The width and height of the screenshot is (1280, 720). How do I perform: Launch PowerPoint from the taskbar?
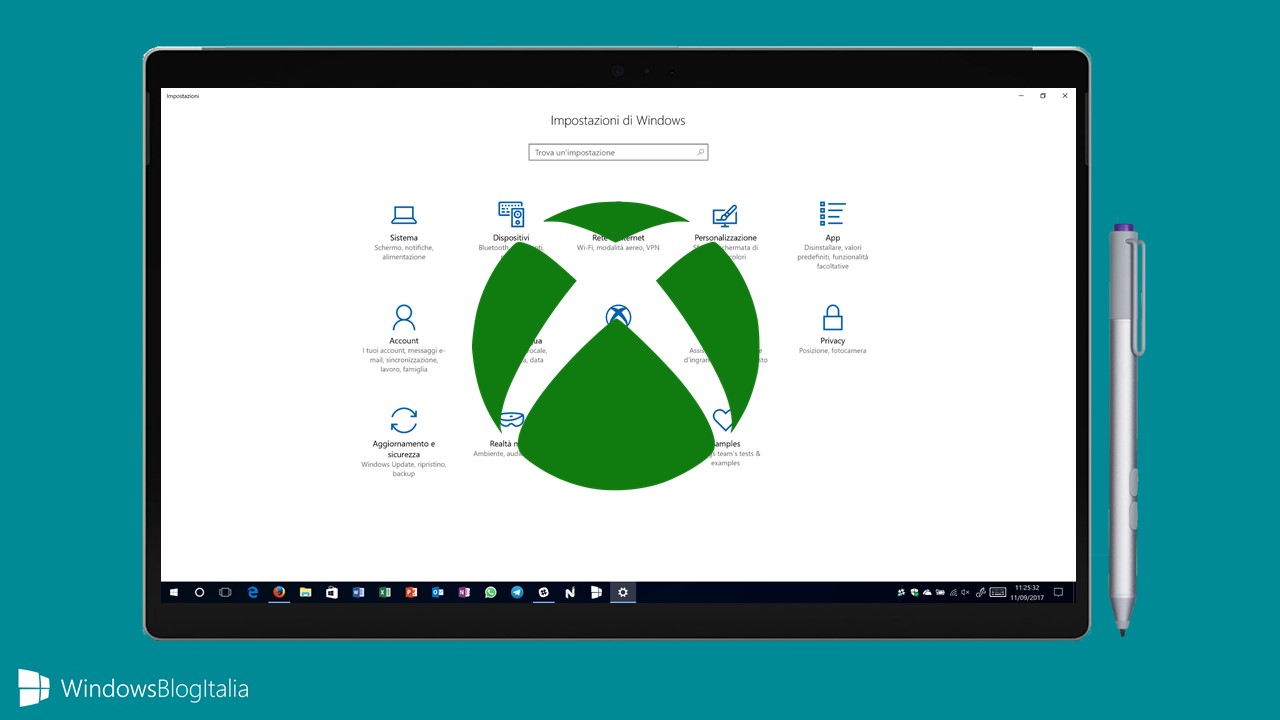coord(411,592)
